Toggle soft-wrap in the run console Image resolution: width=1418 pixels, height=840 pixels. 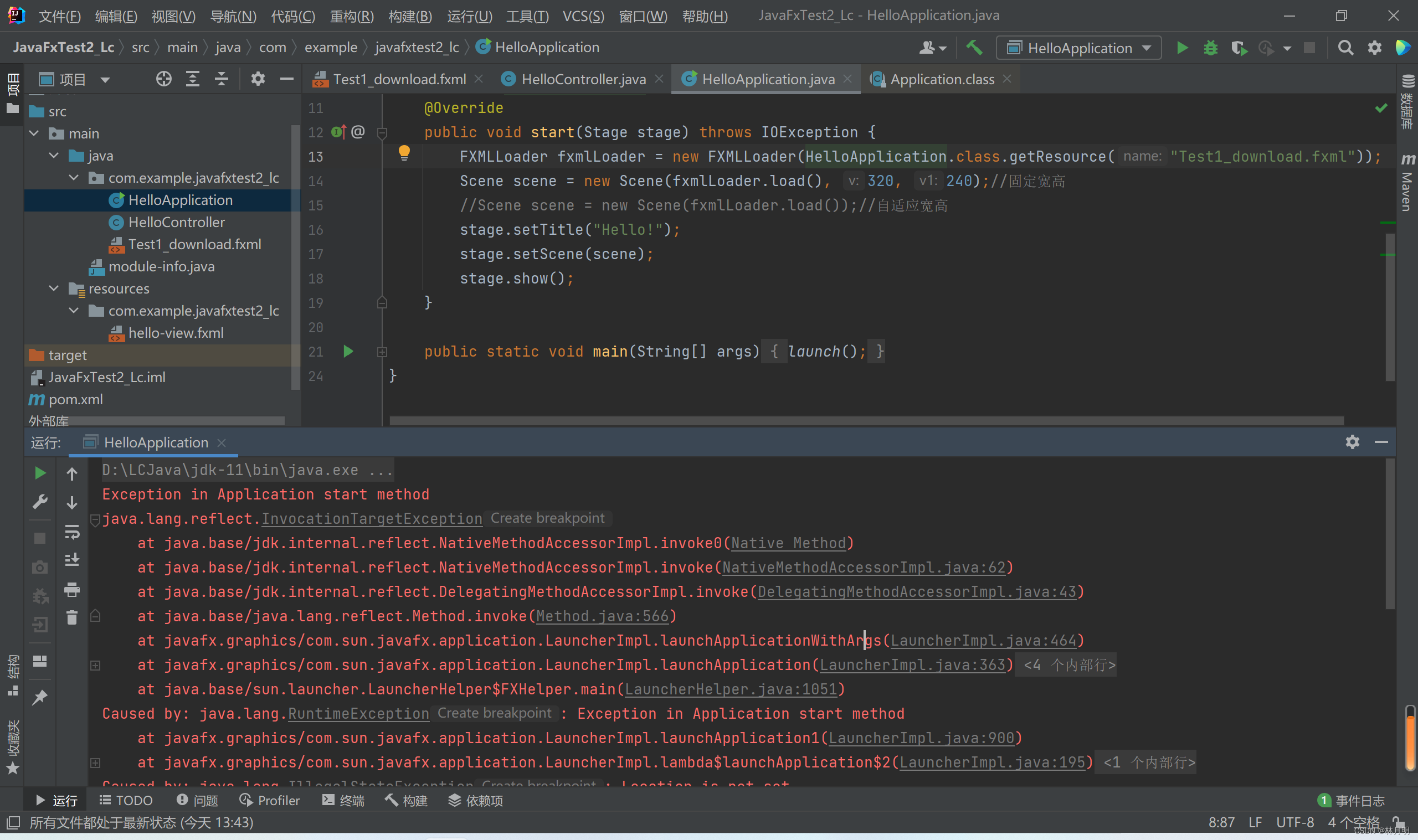tap(72, 532)
